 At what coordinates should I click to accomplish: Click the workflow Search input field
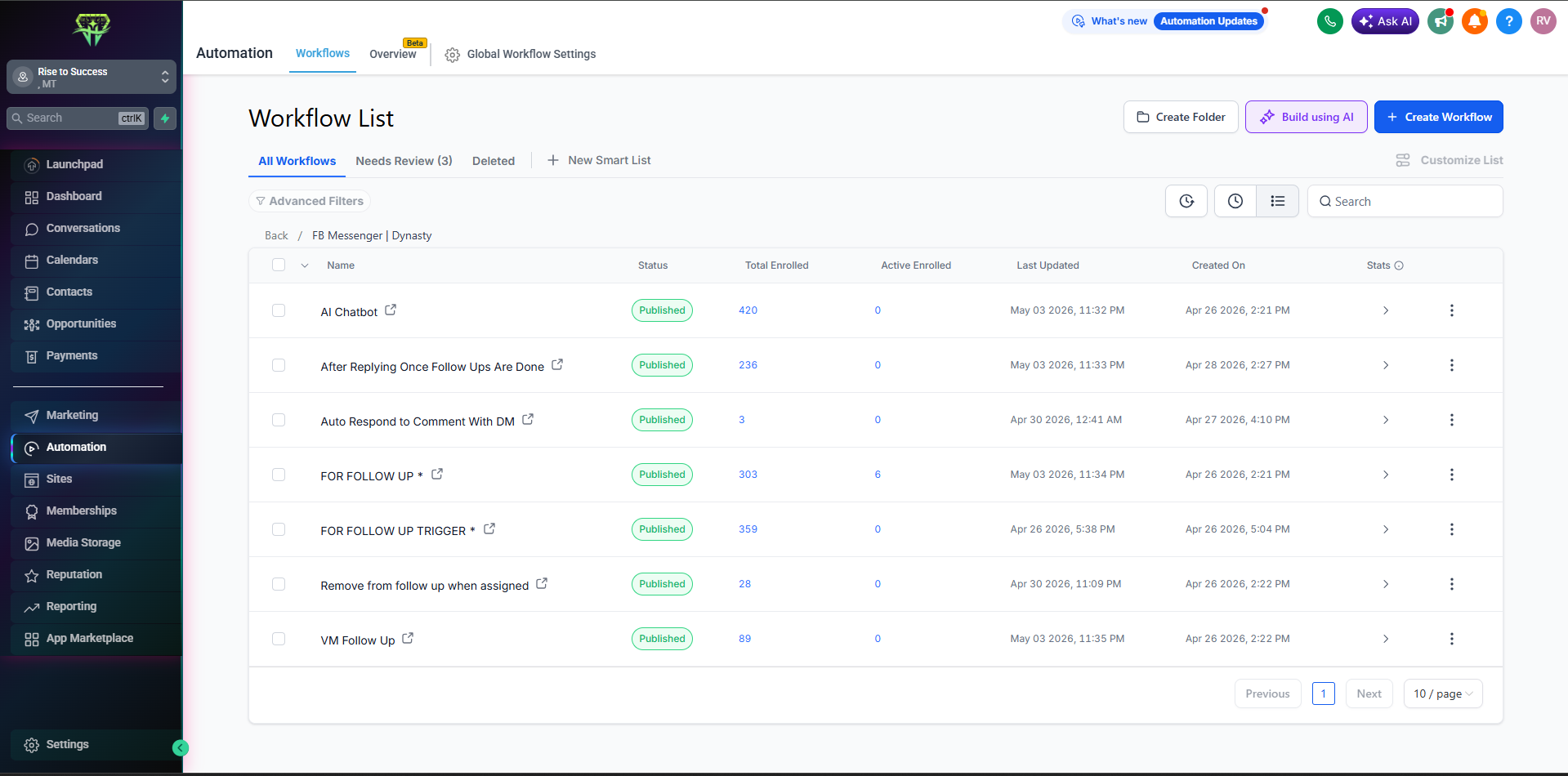(x=1405, y=201)
